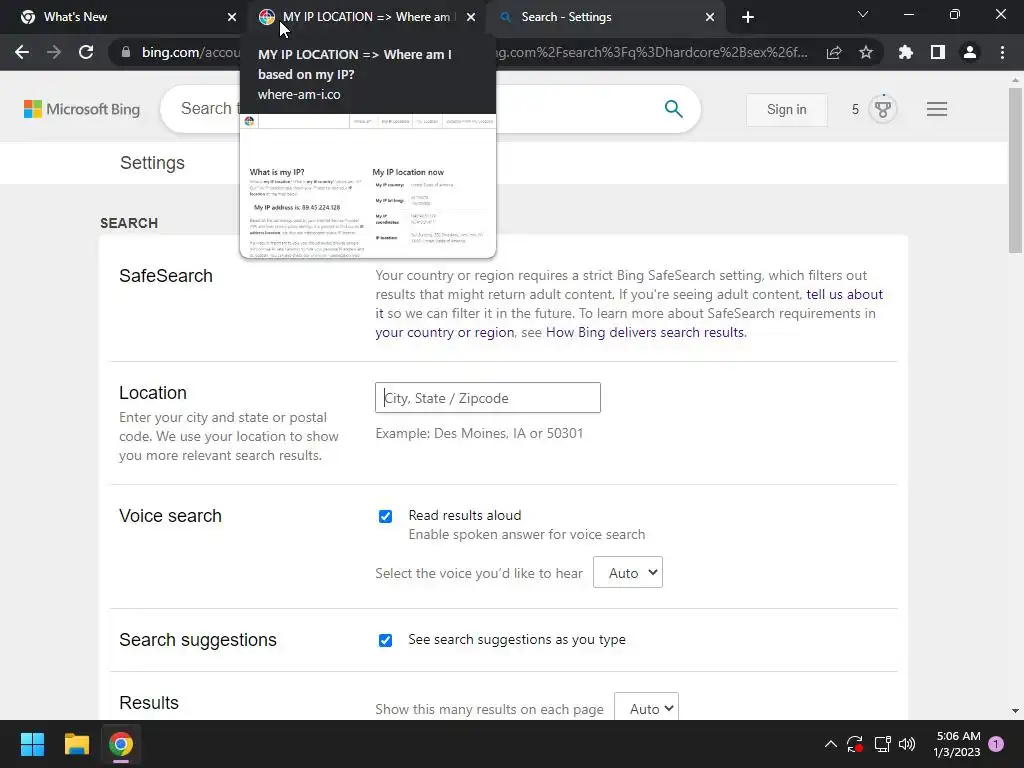The width and height of the screenshot is (1024, 768).
Task: Click the rewards points count 5
Action: [855, 109]
